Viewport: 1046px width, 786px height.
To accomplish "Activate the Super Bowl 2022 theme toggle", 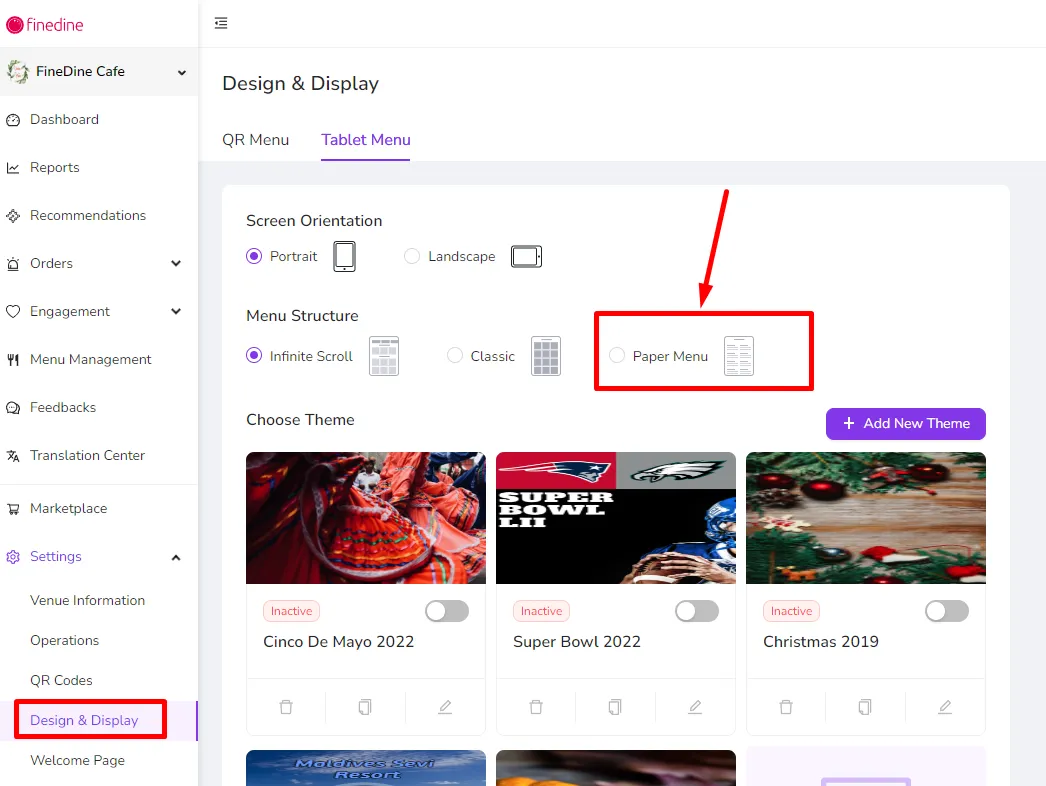I will point(696,611).
